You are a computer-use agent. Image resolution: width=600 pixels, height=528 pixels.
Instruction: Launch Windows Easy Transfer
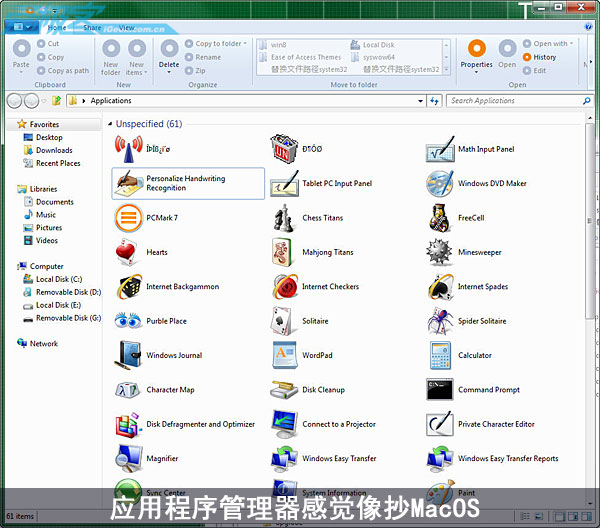coord(323,458)
